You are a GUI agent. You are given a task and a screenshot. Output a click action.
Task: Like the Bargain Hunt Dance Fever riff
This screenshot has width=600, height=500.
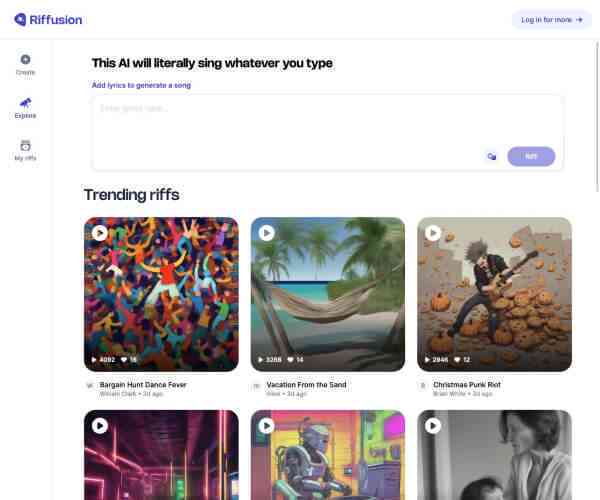click(x=124, y=360)
